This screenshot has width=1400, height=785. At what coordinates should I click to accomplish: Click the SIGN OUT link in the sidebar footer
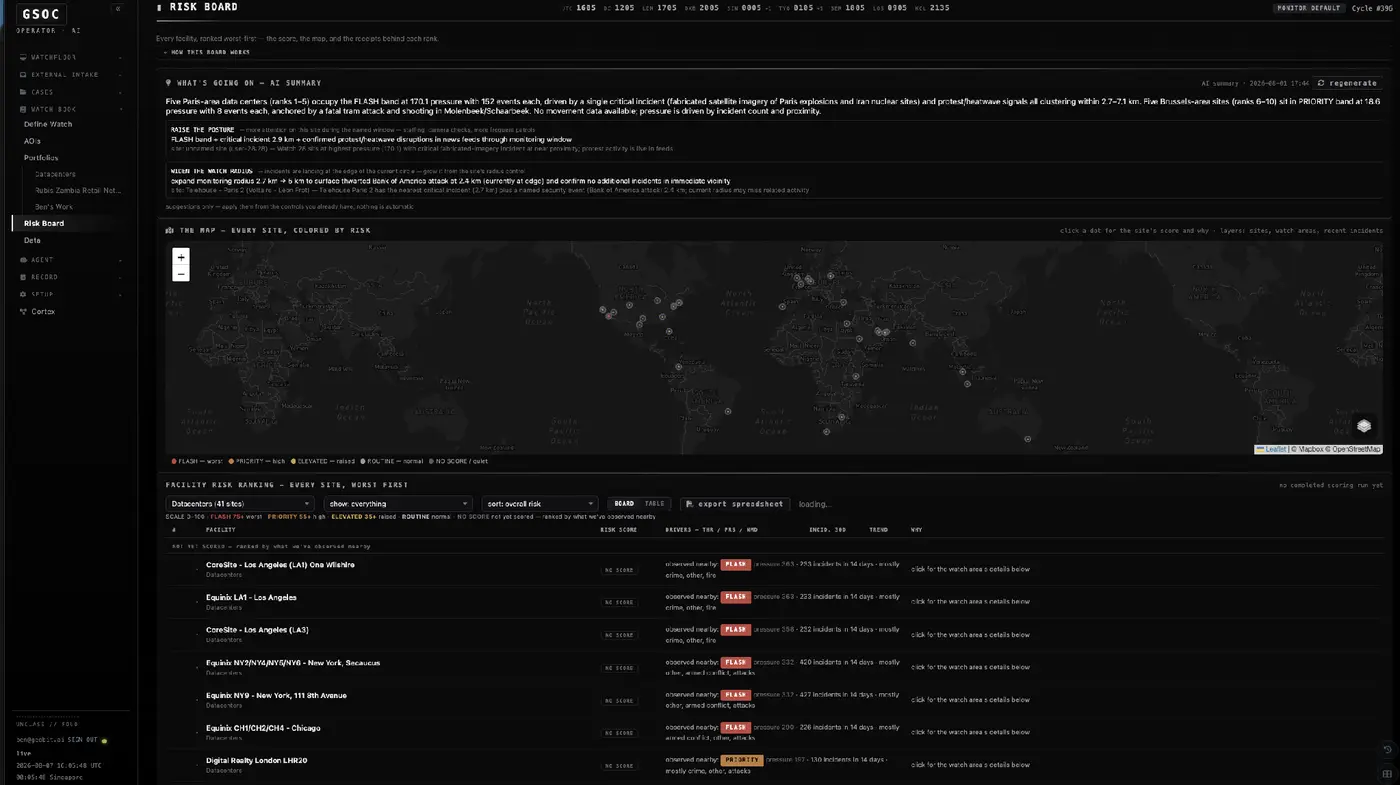(82, 740)
